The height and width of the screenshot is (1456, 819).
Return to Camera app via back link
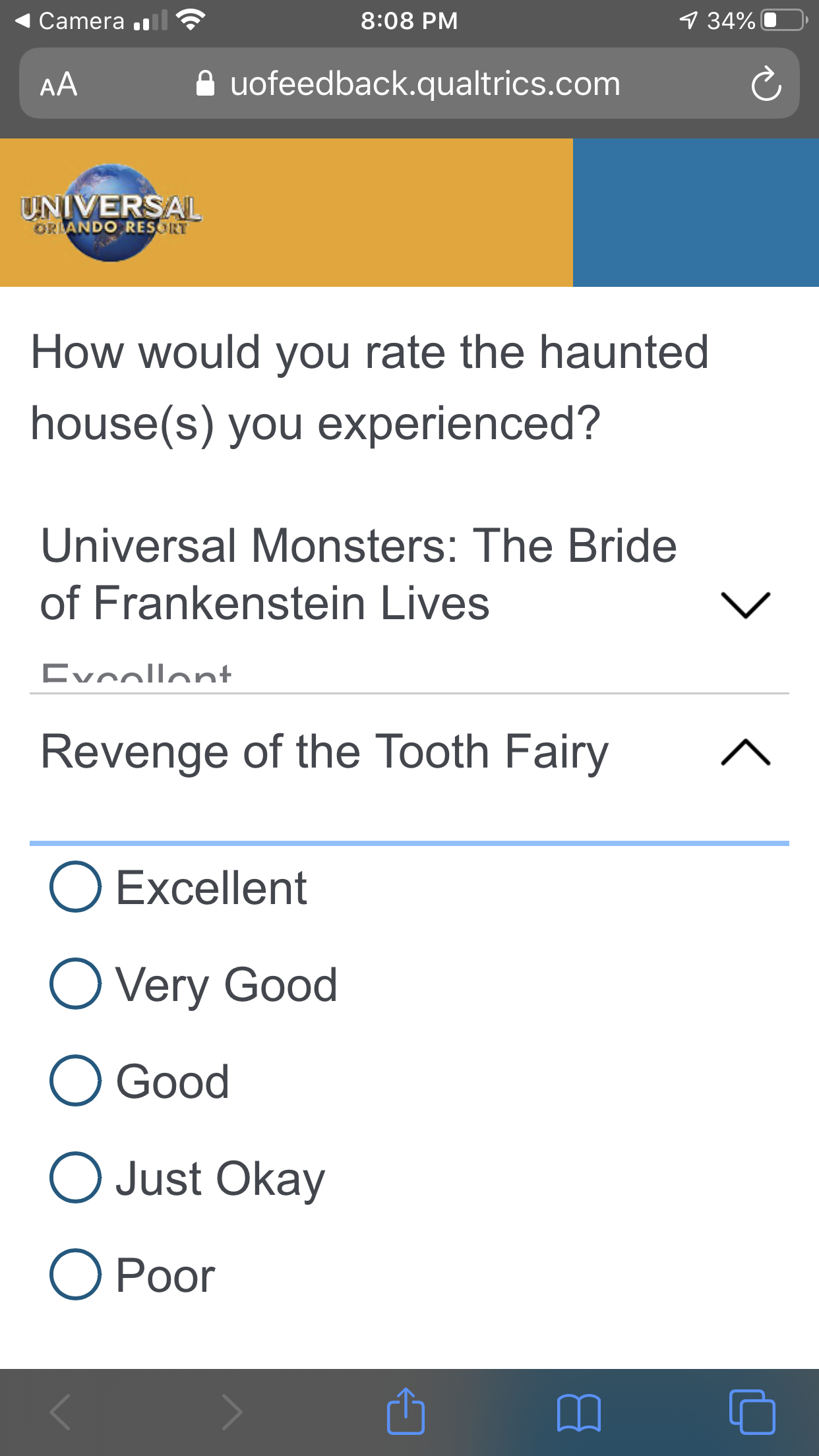coord(70,21)
